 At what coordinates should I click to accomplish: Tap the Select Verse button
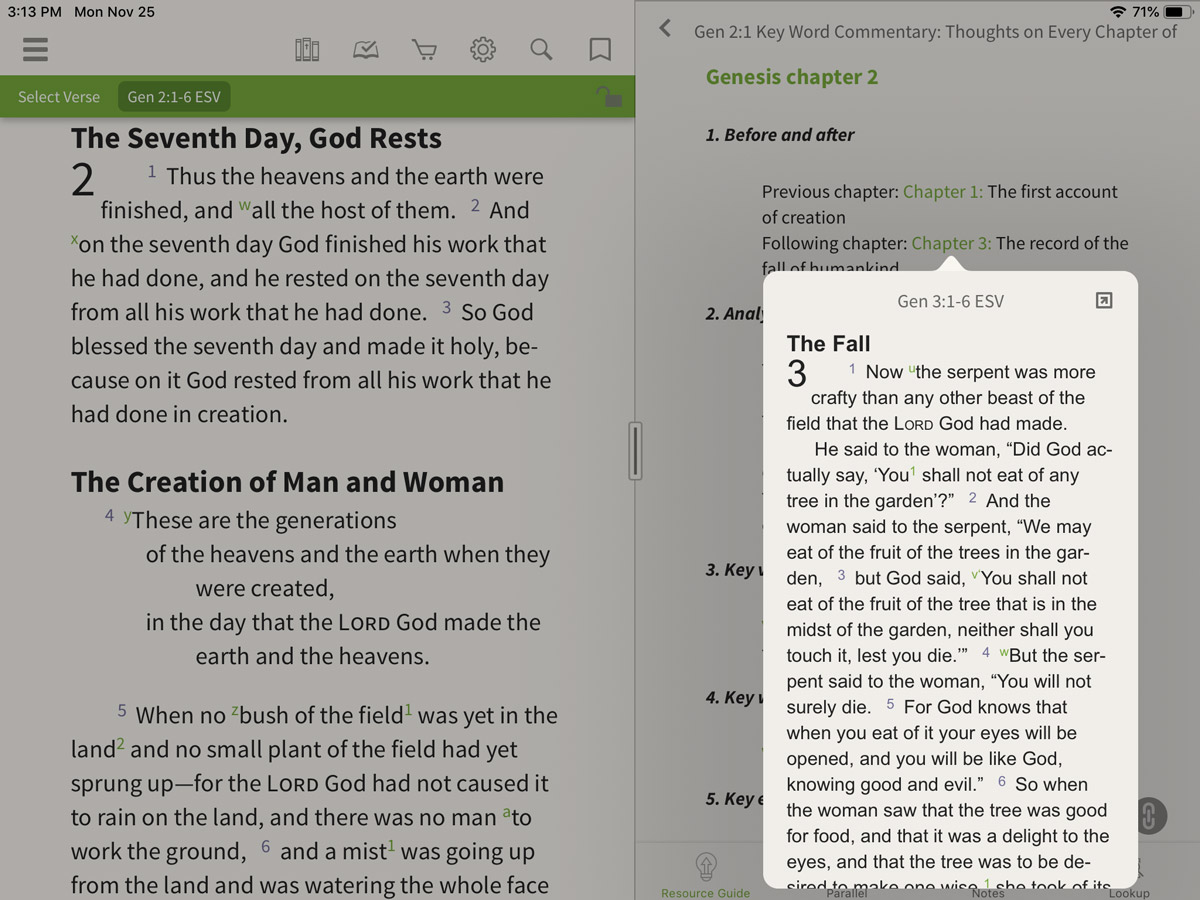point(59,97)
